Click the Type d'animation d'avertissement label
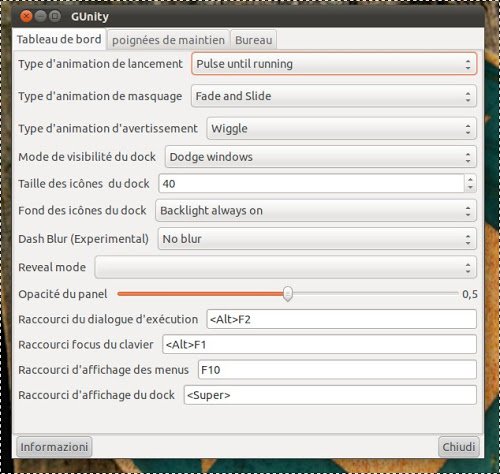Viewport: 500px width, 474px height. tap(108, 128)
